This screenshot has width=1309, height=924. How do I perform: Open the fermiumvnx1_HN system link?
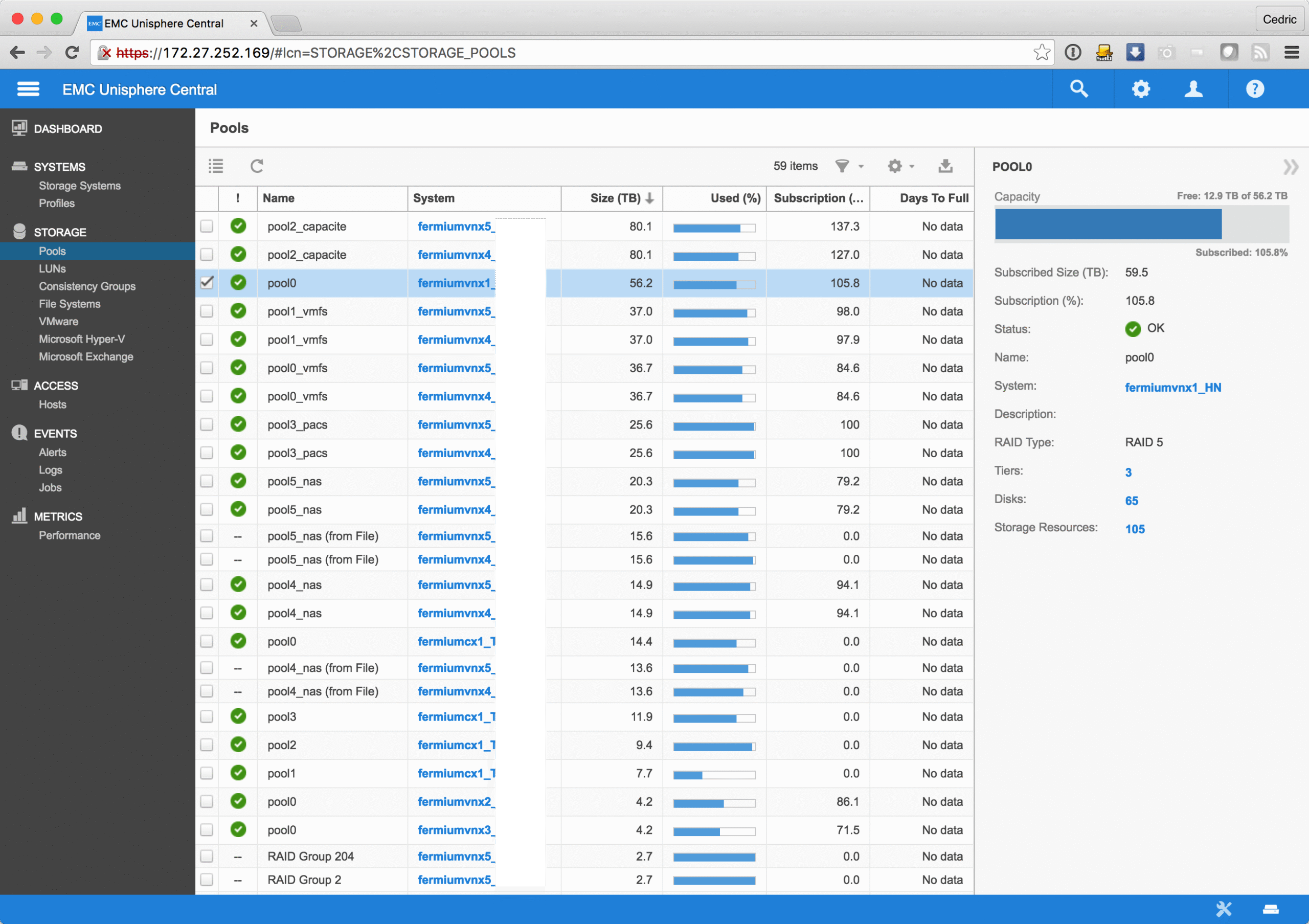click(x=1173, y=388)
